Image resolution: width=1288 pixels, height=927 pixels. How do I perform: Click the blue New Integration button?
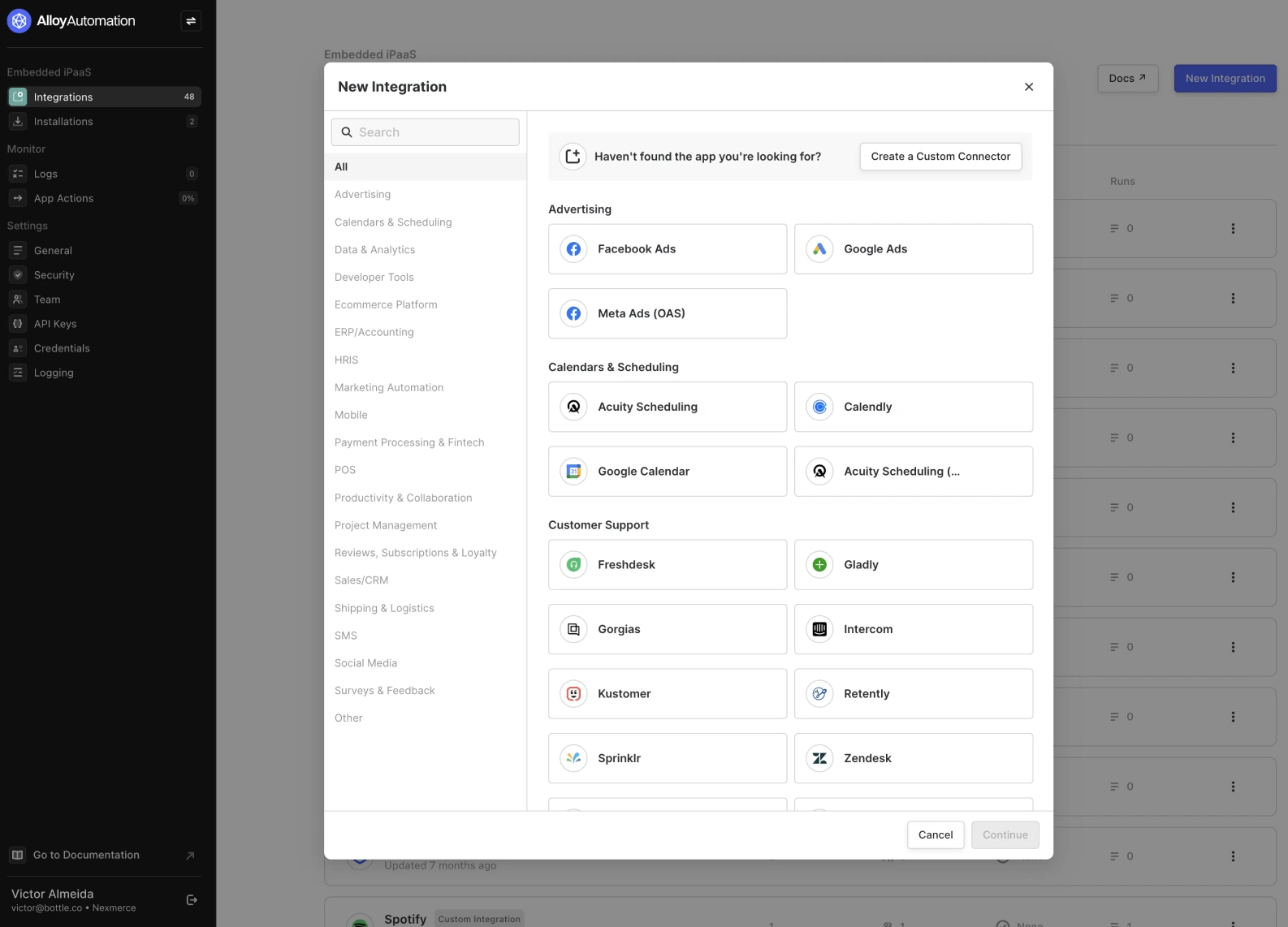(x=1225, y=79)
